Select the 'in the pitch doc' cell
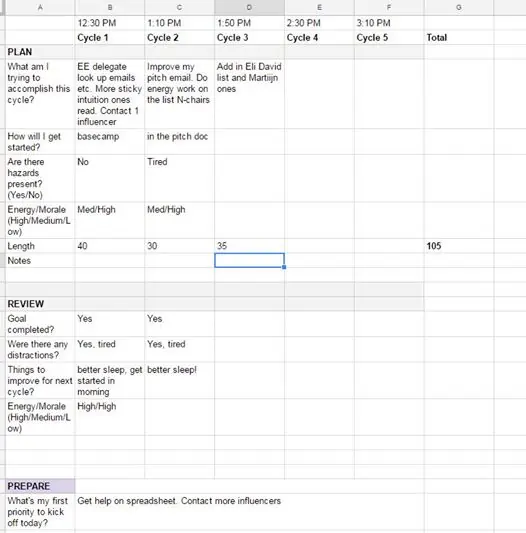 click(x=180, y=141)
